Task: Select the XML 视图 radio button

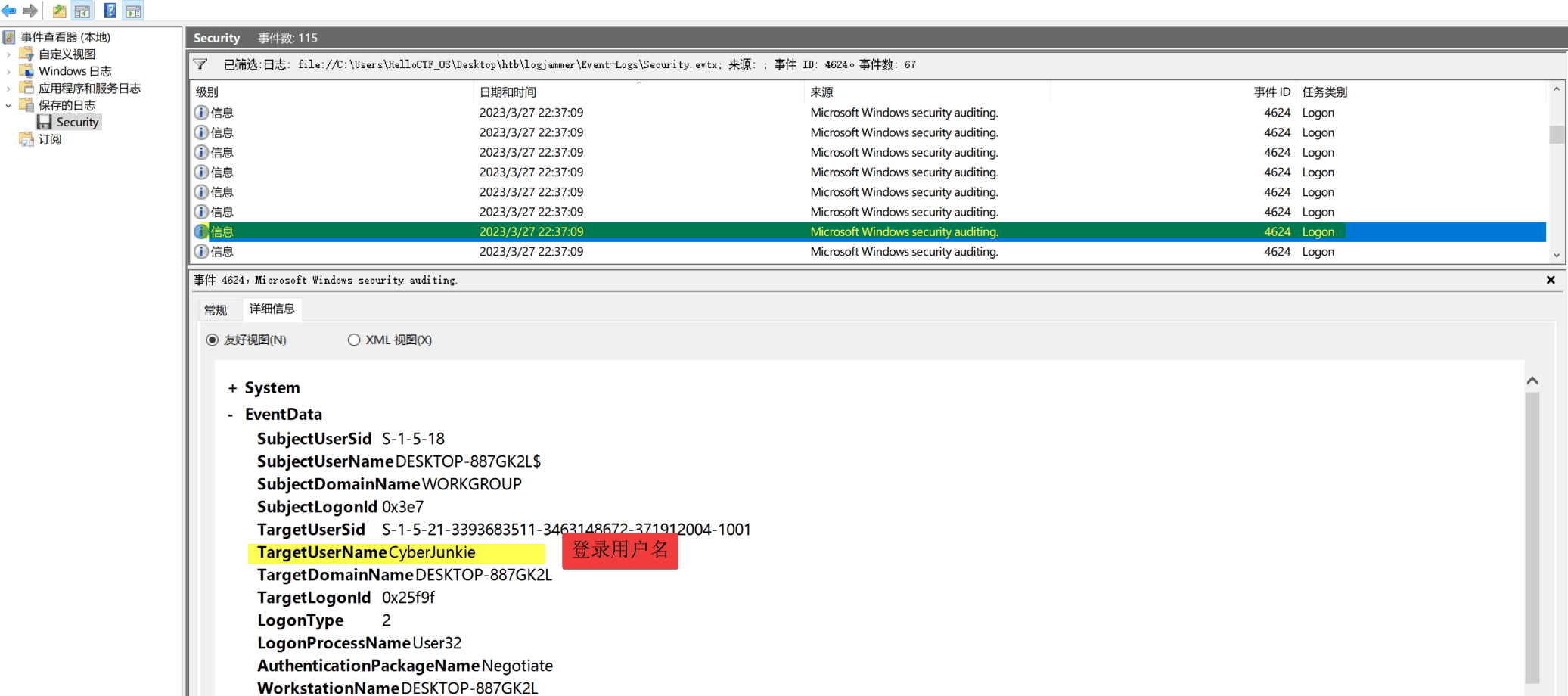Action: [x=354, y=340]
